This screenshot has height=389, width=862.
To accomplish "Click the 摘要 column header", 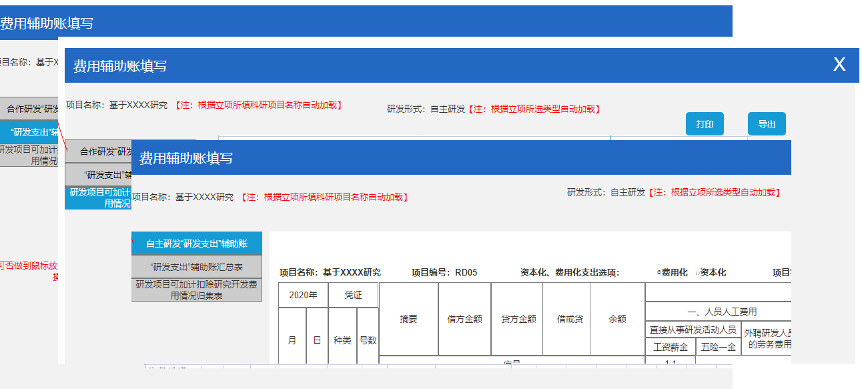I will [x=408, y=319].
